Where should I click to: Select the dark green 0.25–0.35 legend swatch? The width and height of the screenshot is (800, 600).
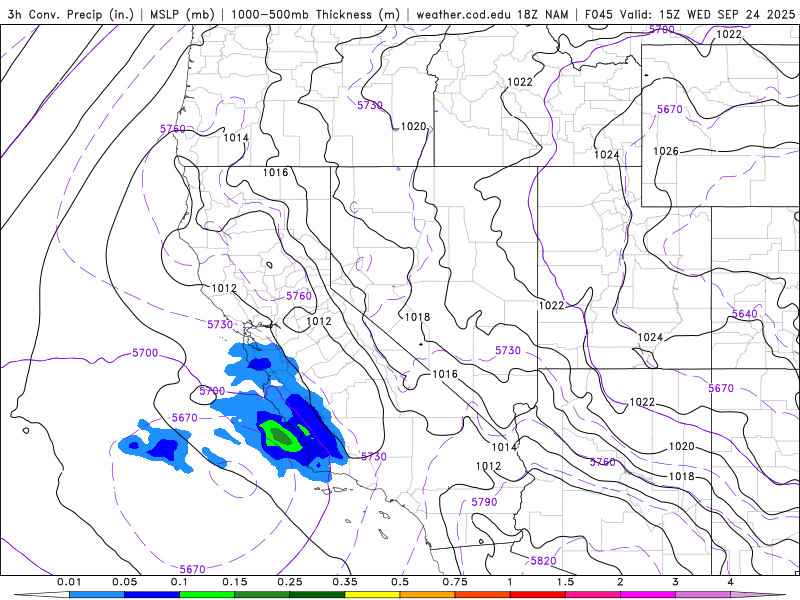[x=317, y=595]
